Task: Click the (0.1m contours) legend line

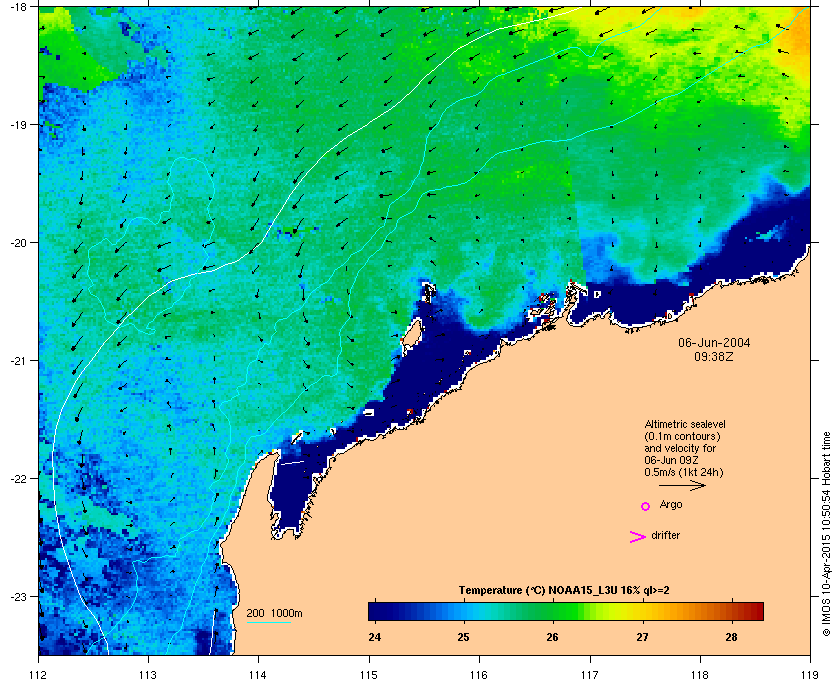Action: point(682,436)
